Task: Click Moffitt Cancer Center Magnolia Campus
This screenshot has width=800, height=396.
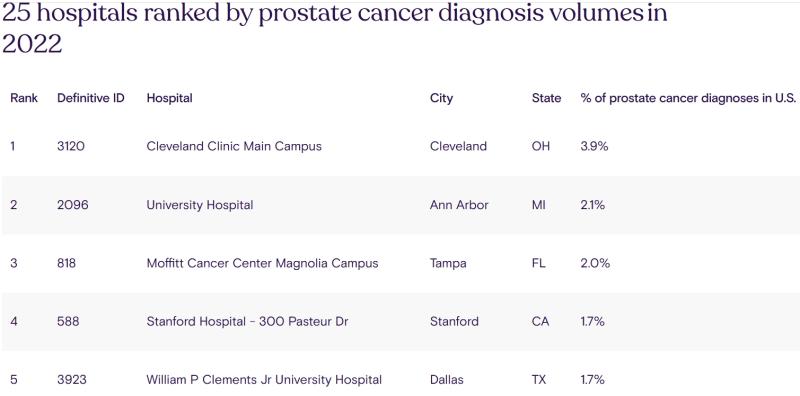Action: tap(262, 263)
